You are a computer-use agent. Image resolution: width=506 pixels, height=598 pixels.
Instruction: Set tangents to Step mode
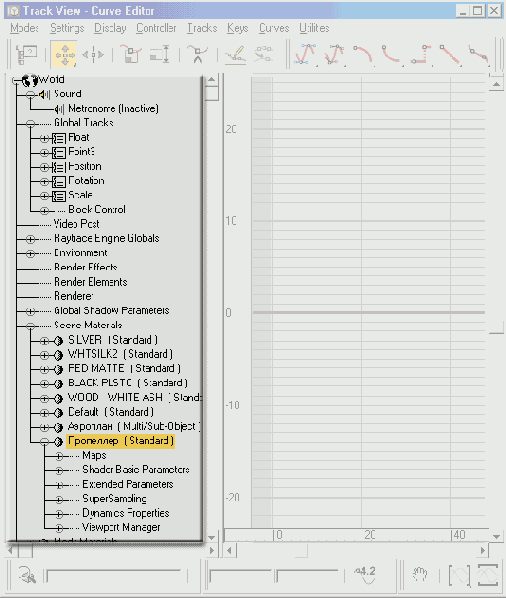click(x=422, y=54)
